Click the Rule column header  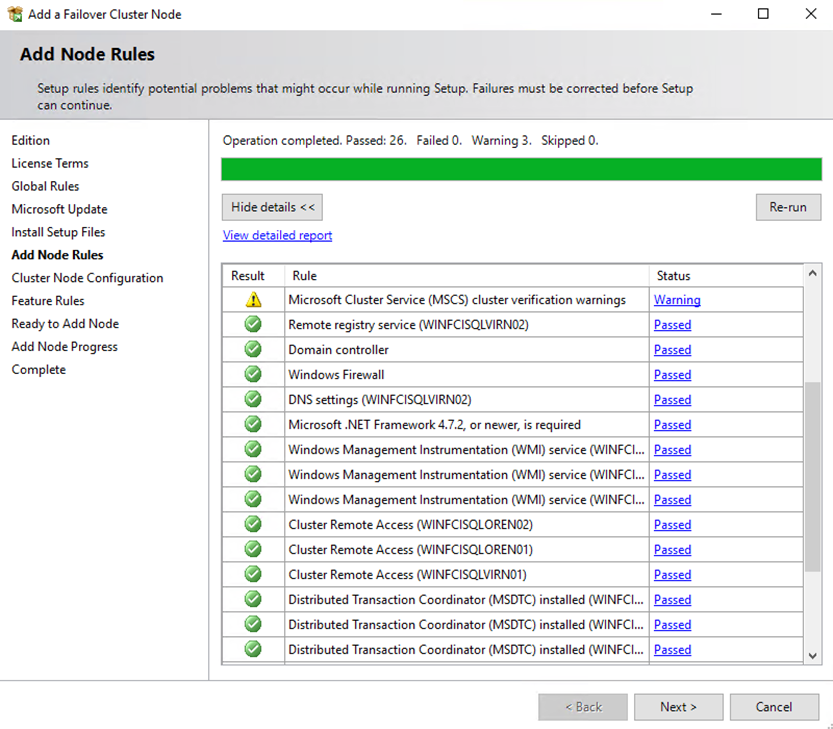pos(304,276)
